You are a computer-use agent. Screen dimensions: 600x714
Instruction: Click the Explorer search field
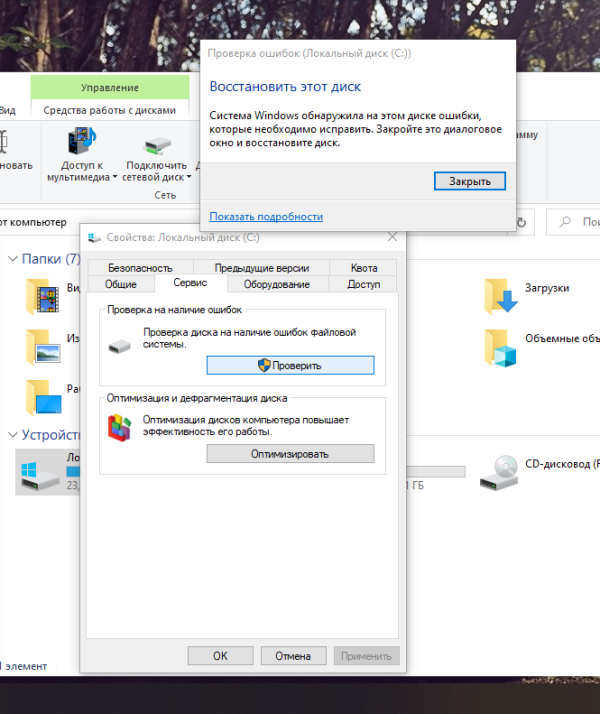pyautogui.click(x=574, y=222)
